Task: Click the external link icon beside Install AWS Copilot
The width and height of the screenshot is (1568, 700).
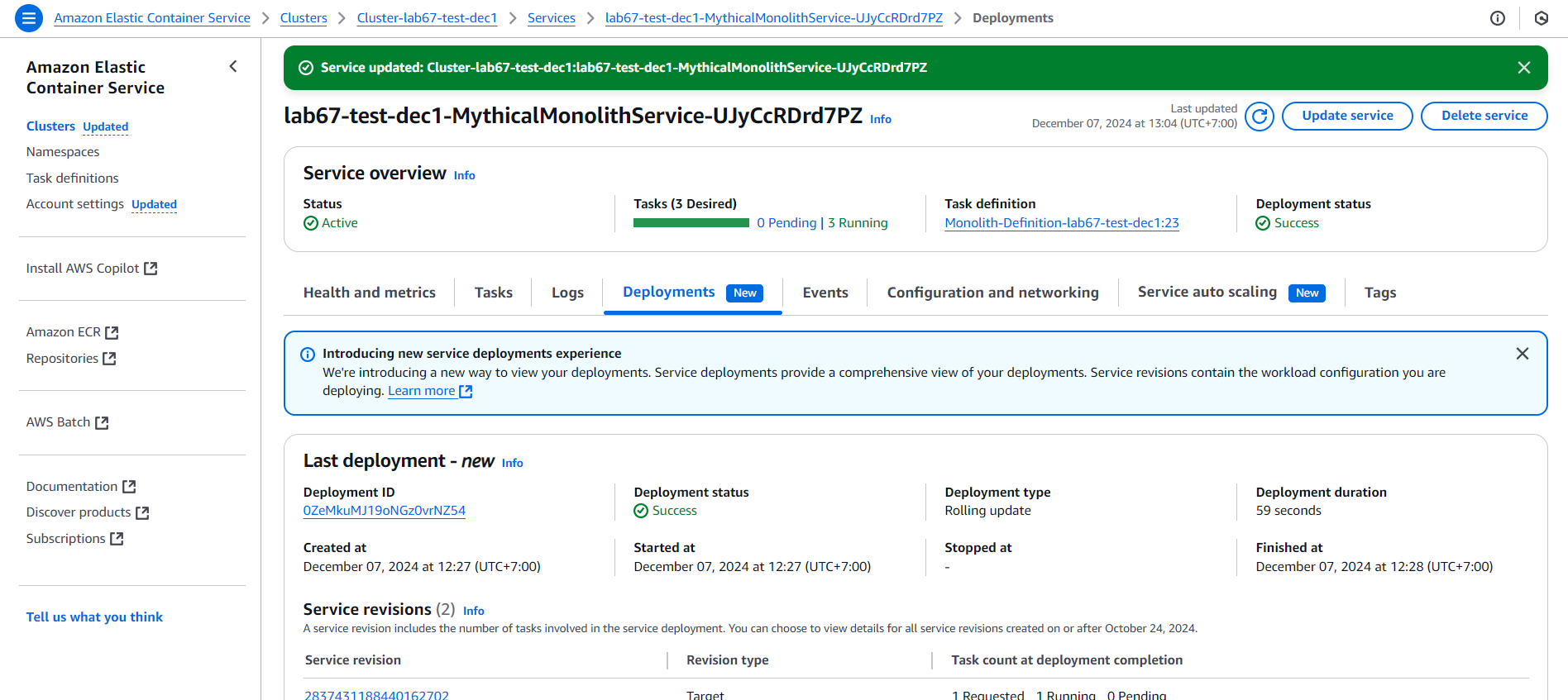Action: coord(151,269)
